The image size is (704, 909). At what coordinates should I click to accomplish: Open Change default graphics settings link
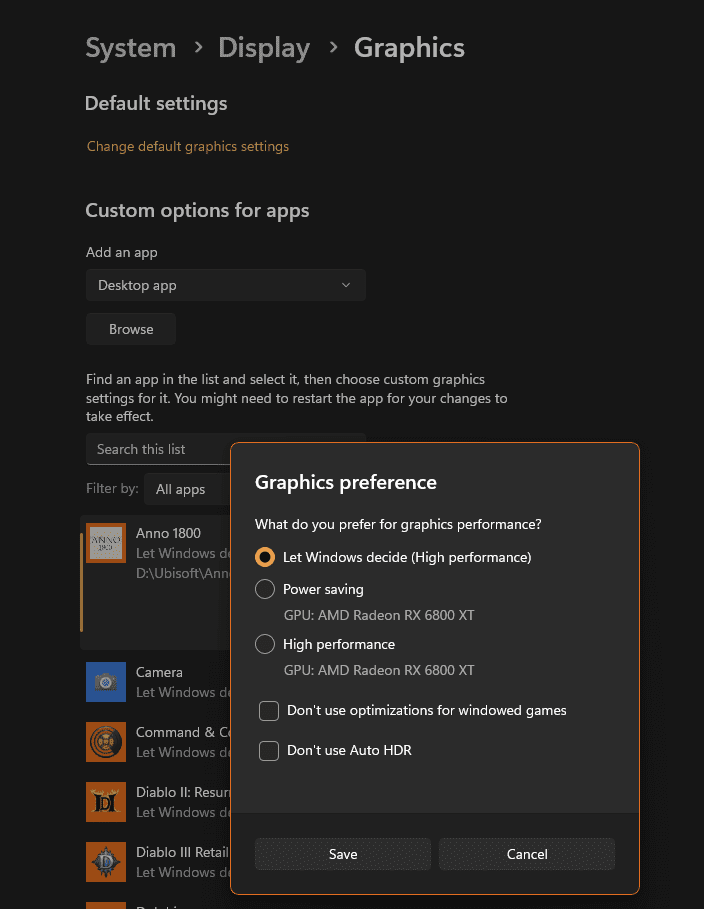pos(188,146)
